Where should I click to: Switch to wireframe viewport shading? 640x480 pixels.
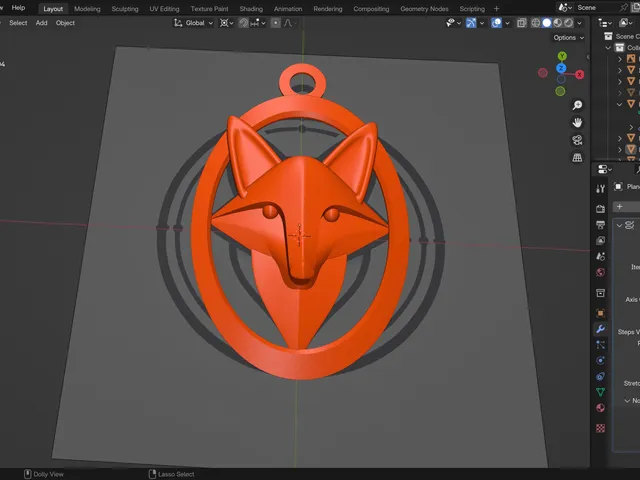(x=536, y=23)
